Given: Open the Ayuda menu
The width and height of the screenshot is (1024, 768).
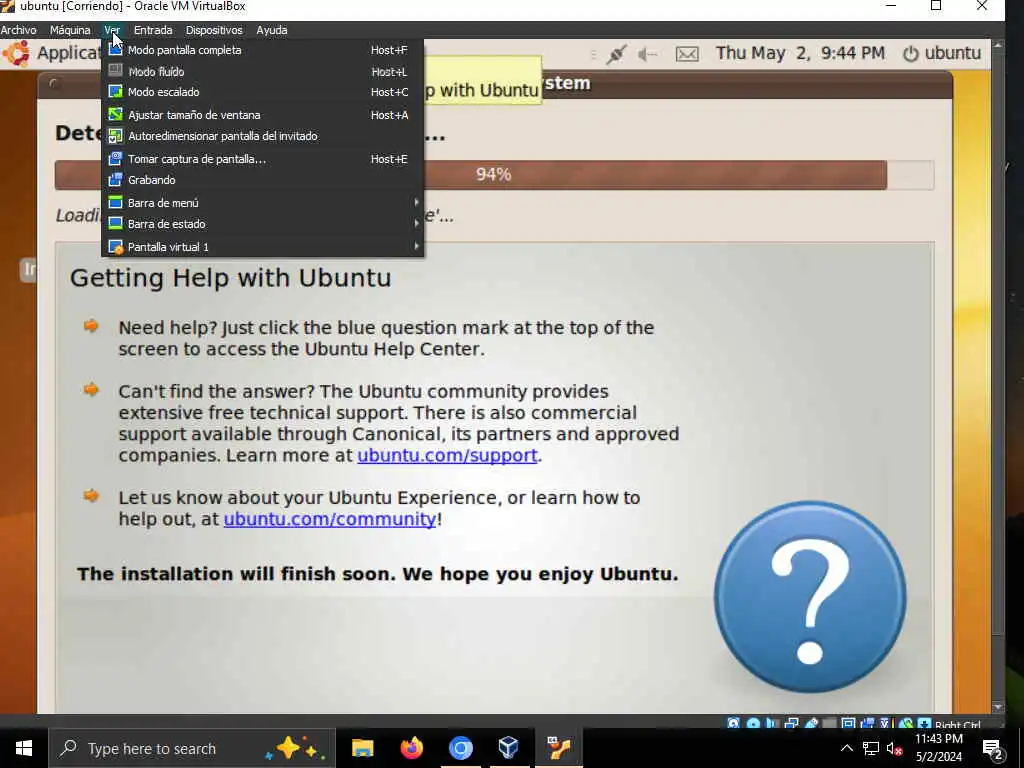Looking at the screenshot, I should pos(272,30).
